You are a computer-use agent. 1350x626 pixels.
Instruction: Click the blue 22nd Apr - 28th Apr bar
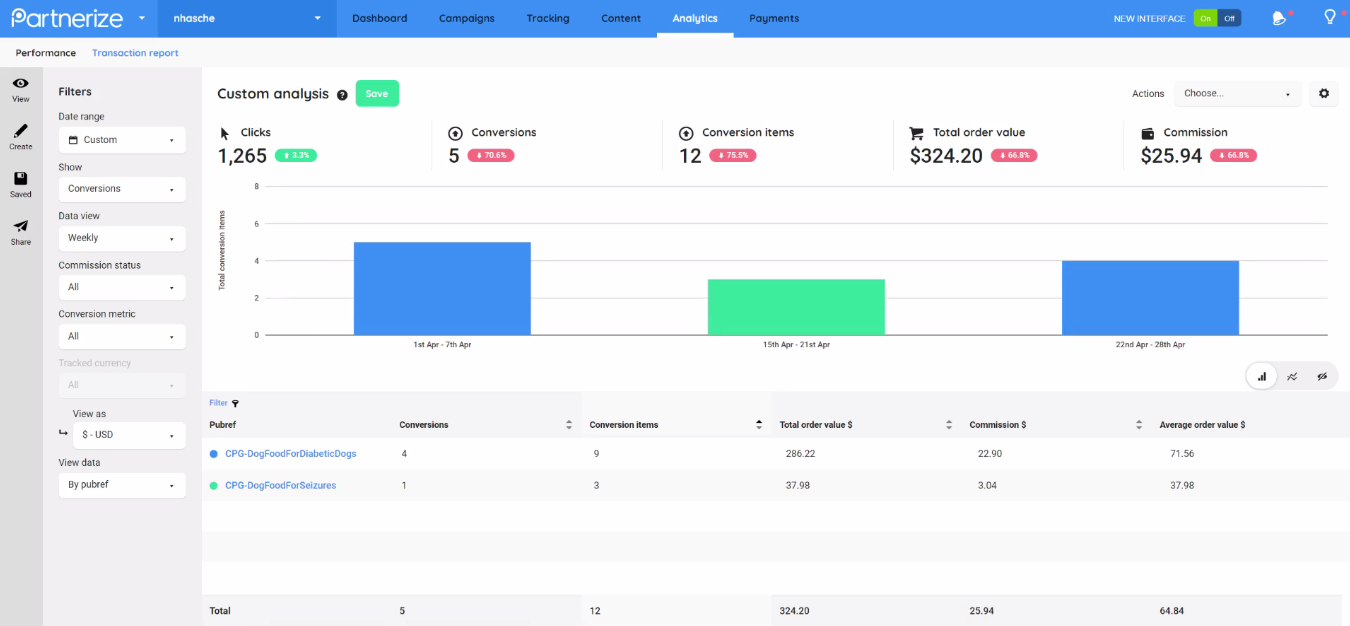1150,298
